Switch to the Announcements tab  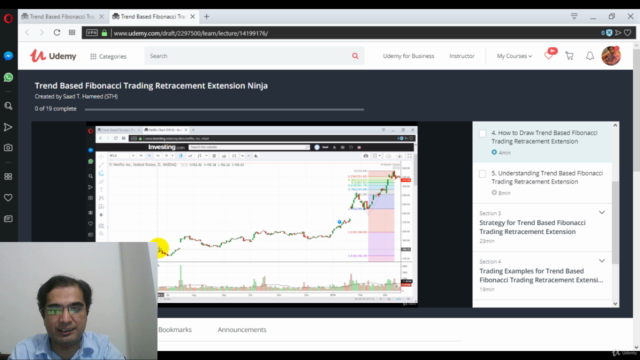242,329
